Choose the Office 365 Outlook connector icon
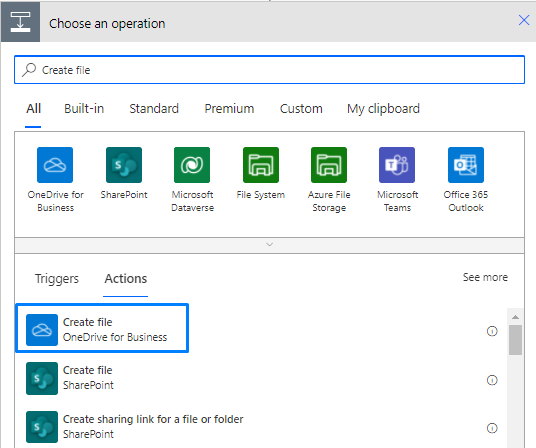This screenshot has width=536, height=448. coord(466,165)
